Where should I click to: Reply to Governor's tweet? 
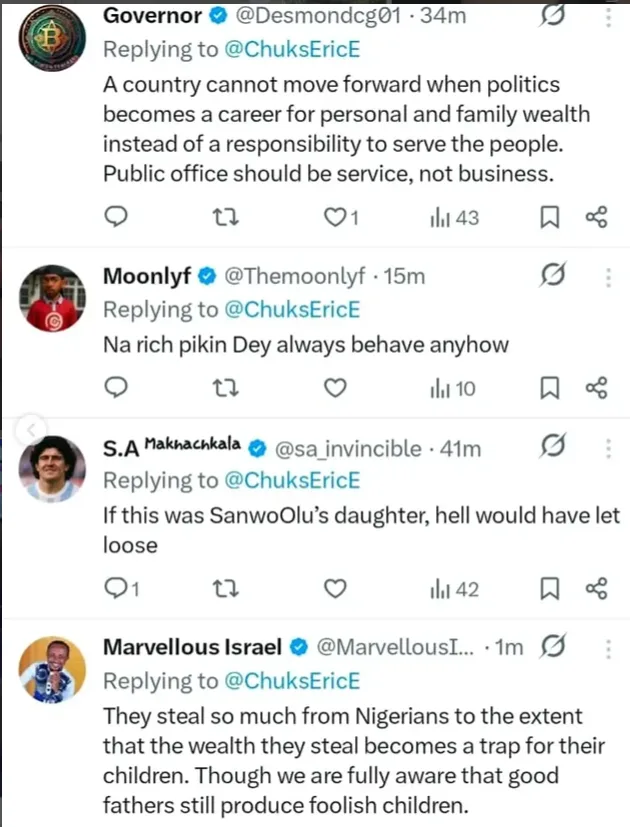[116, 217]
